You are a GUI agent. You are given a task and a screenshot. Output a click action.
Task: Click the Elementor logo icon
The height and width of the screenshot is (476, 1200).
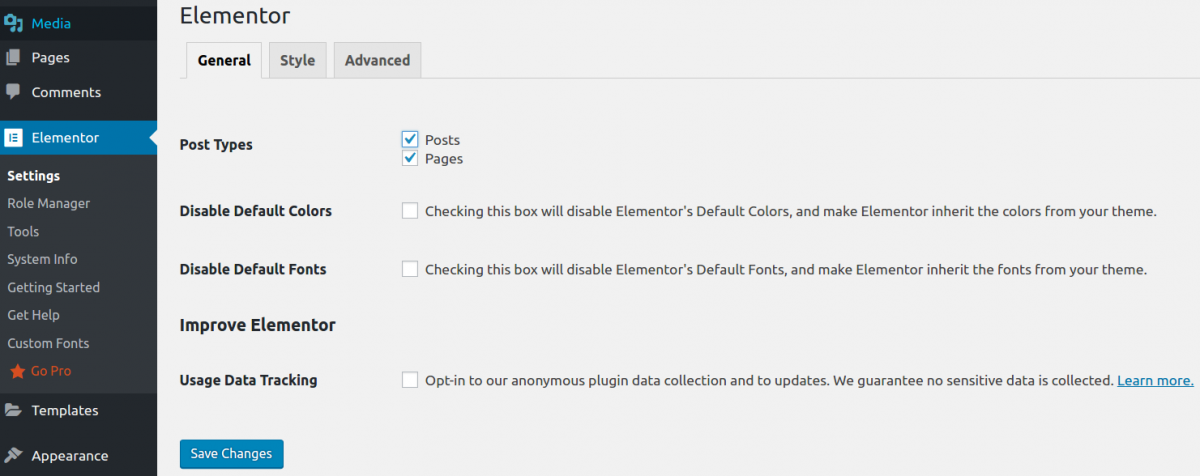14,138
